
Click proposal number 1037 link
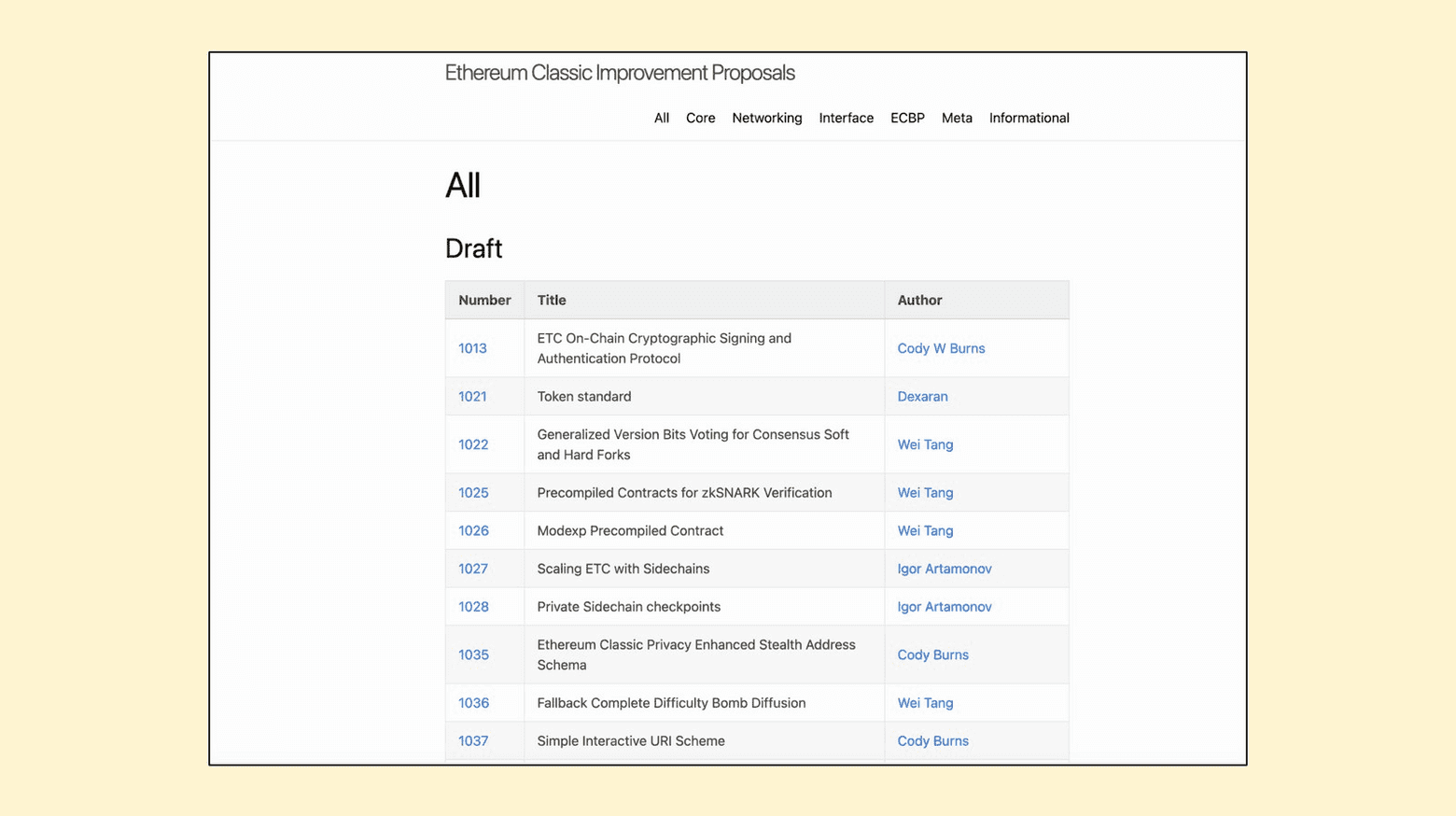click(x=473, y=741)
